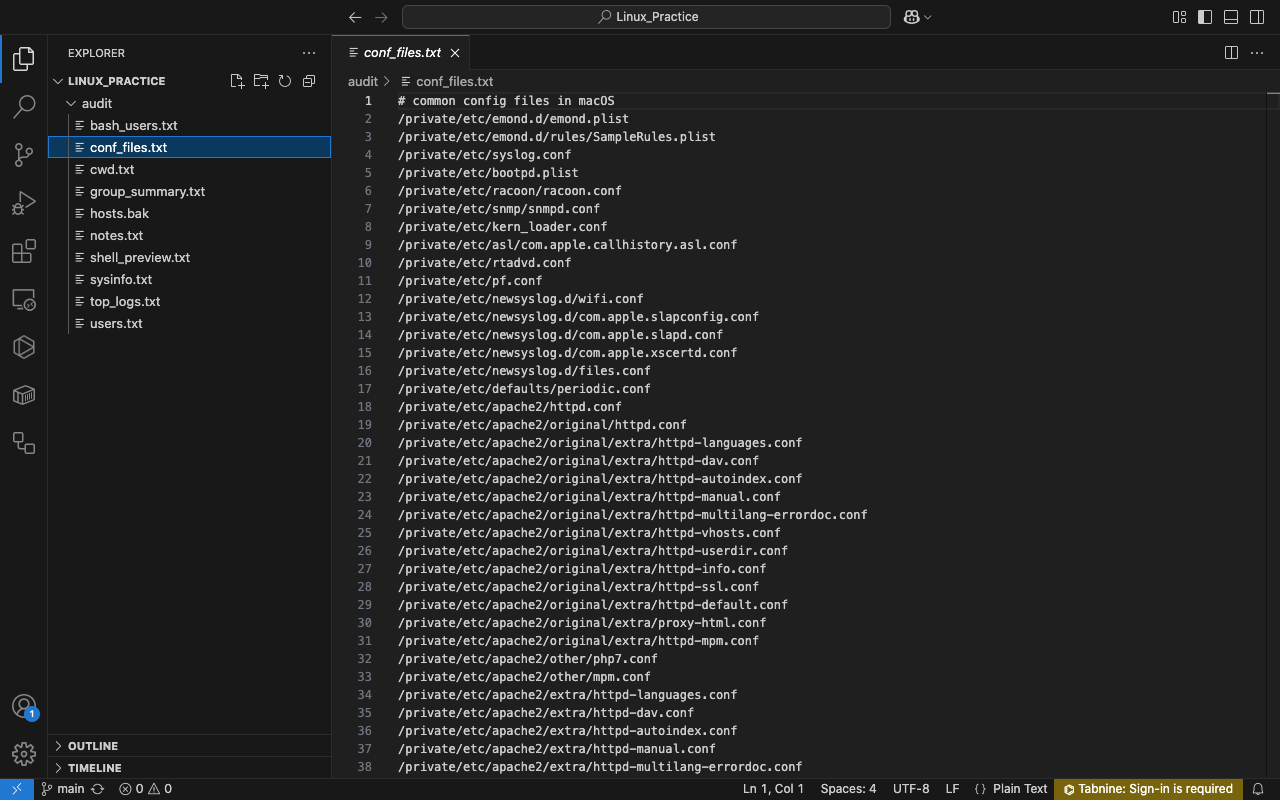Open Source Control view
This screenshot has width=1280, height=800.
point(24,154)
